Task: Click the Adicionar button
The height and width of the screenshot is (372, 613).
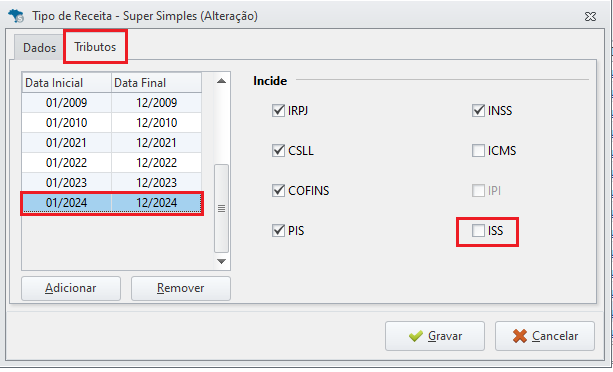Action: tap(71, 288)
